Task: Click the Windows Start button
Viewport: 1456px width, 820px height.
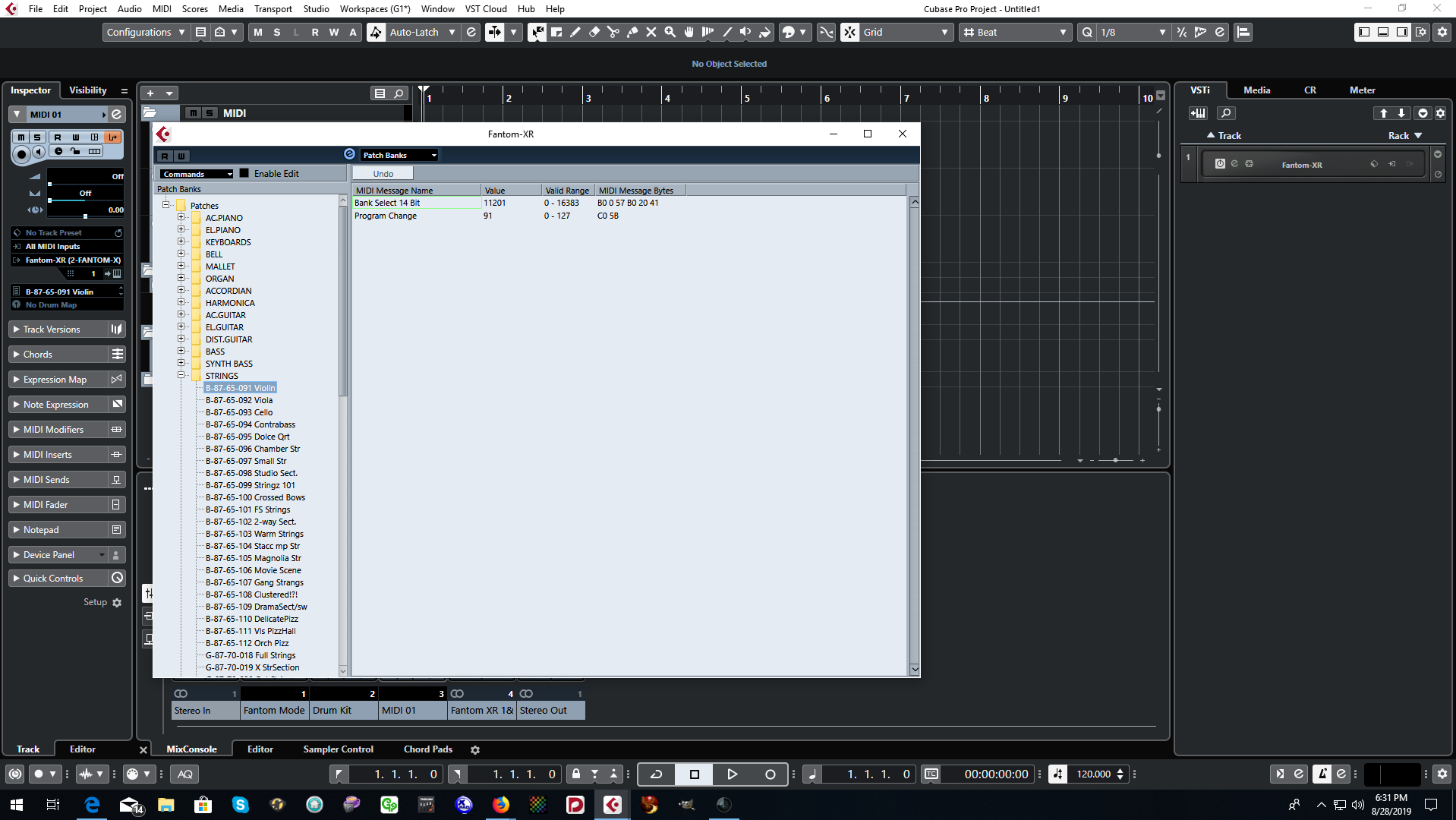Action: point(16,805)
